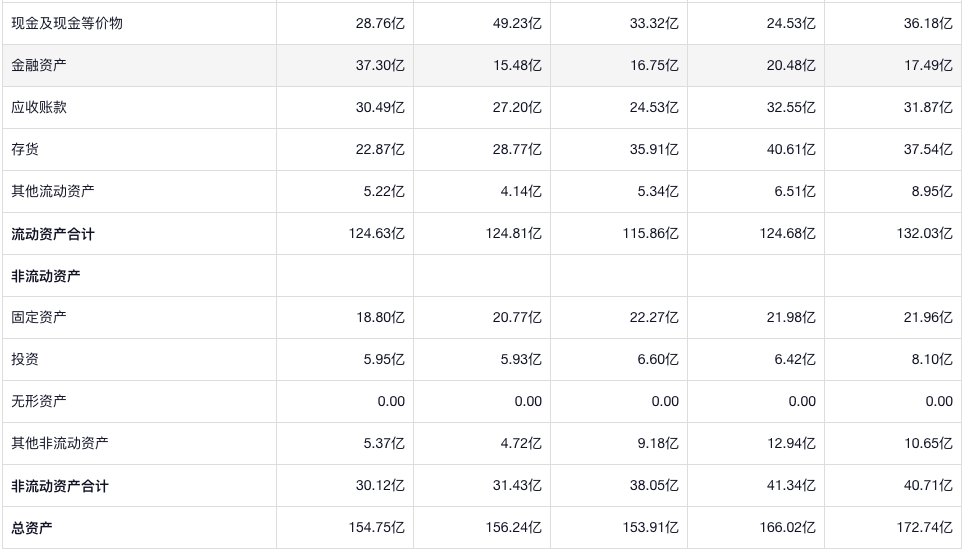Image resolution: width=965 pixels, height=549 pixels.
Task: Select the 无形资产 row label
Action: [40, 401]
